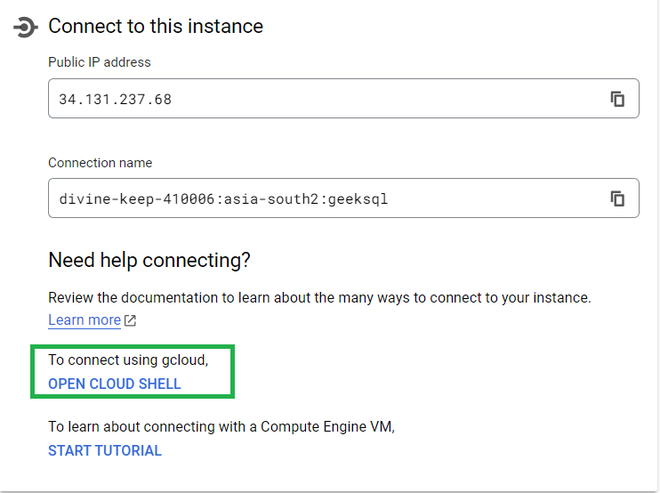The width and height of the screenshot is (660, 493).
Task: Copy the Connection name value
Action: point(618,199)
